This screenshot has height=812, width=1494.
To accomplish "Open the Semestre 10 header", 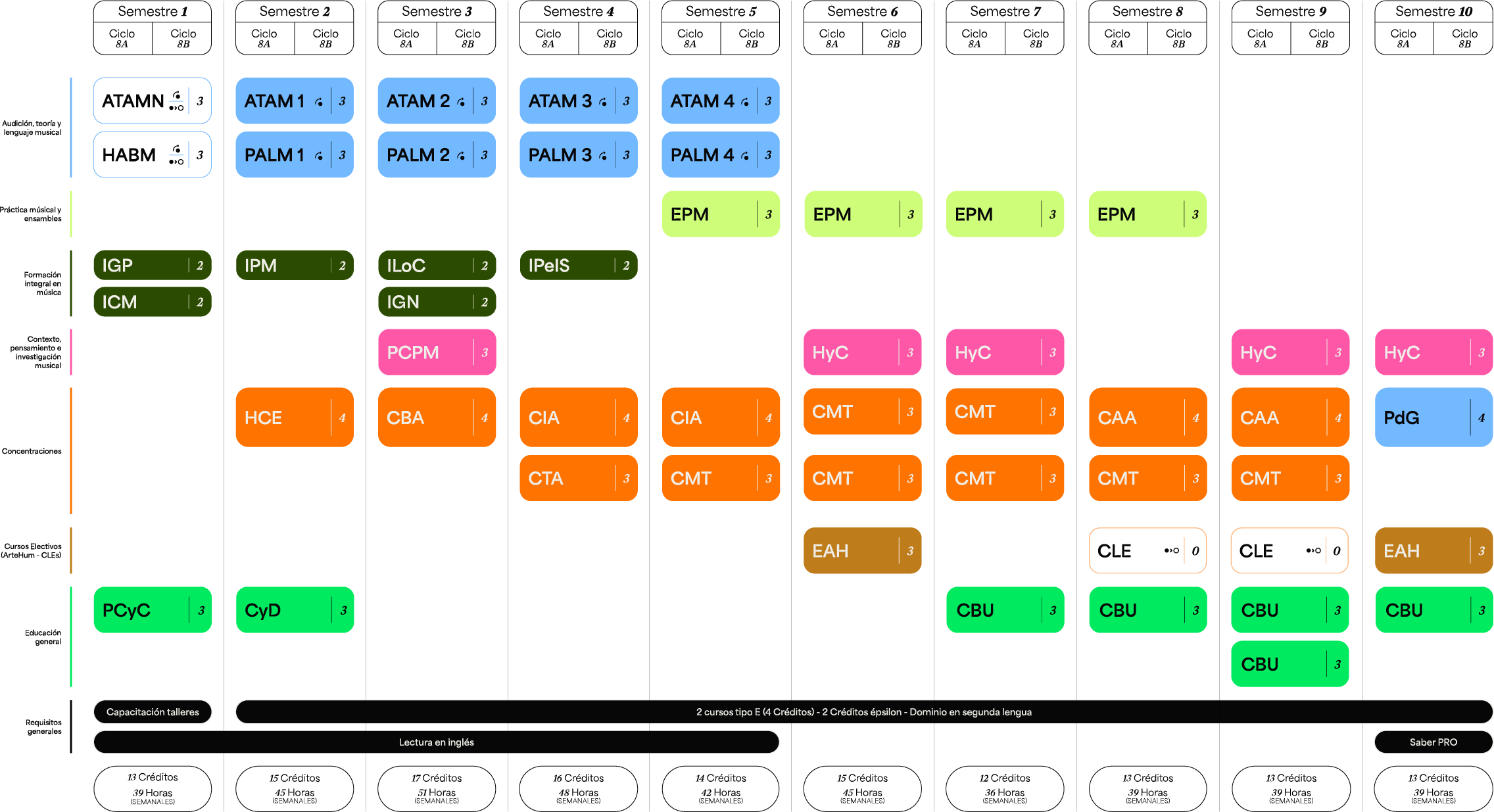I will point(1434,11).
